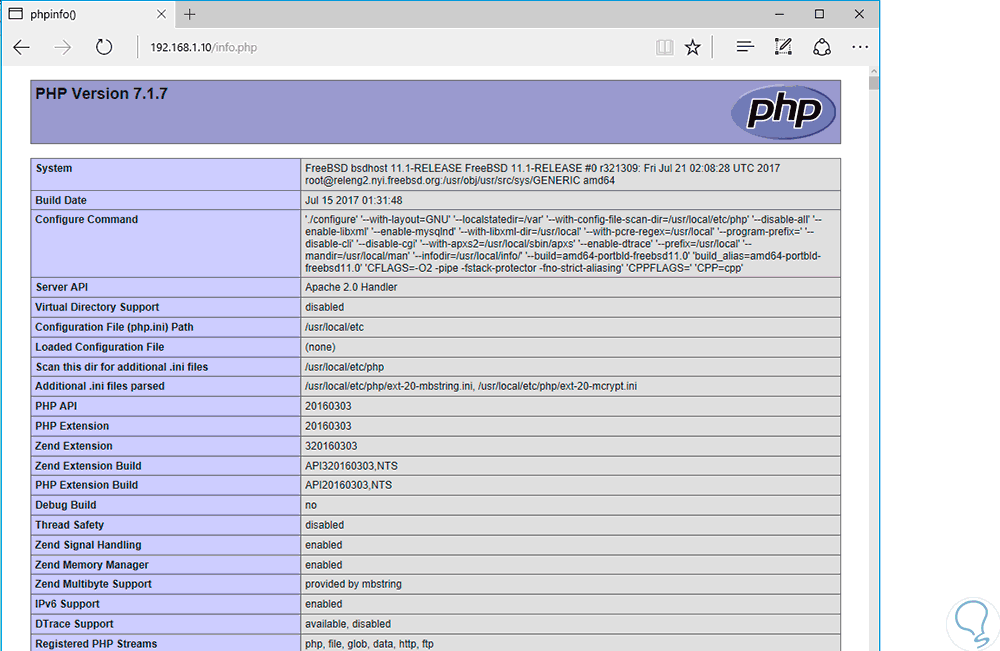
Task: Click the PHP API label
Action: pos(56,406)
